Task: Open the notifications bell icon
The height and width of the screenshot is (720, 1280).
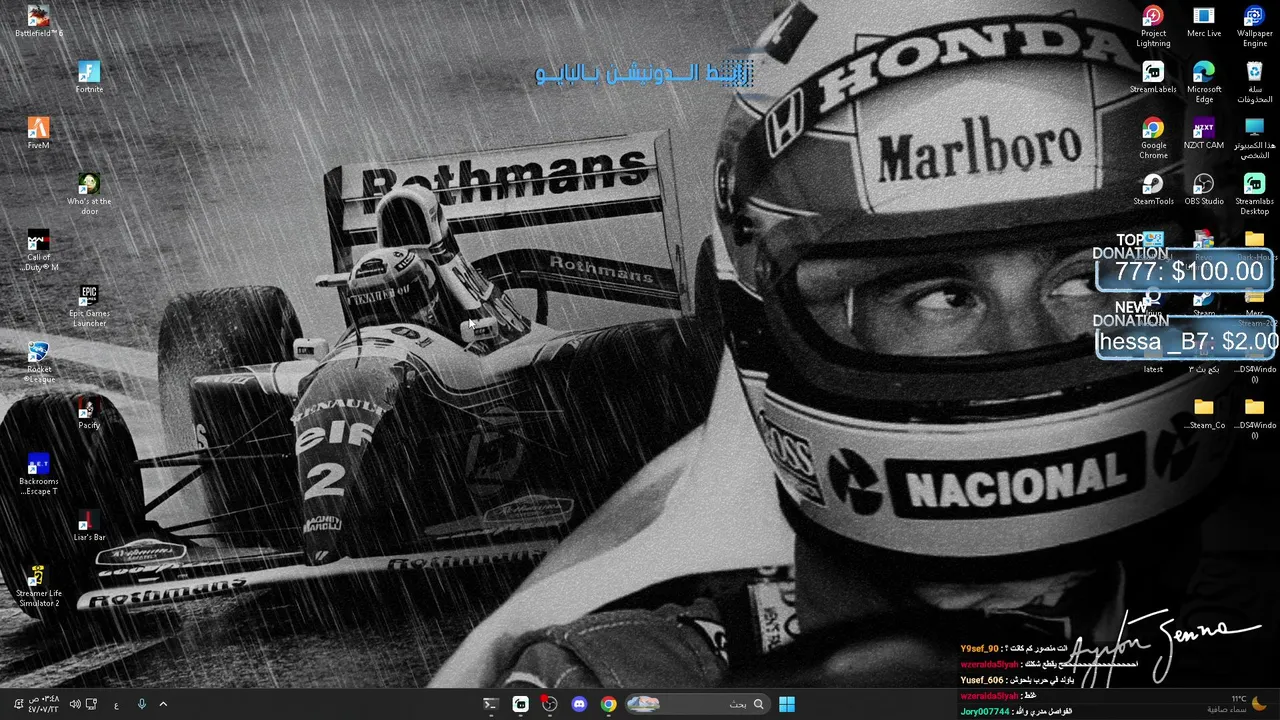Action: click(x=17, y=704)
